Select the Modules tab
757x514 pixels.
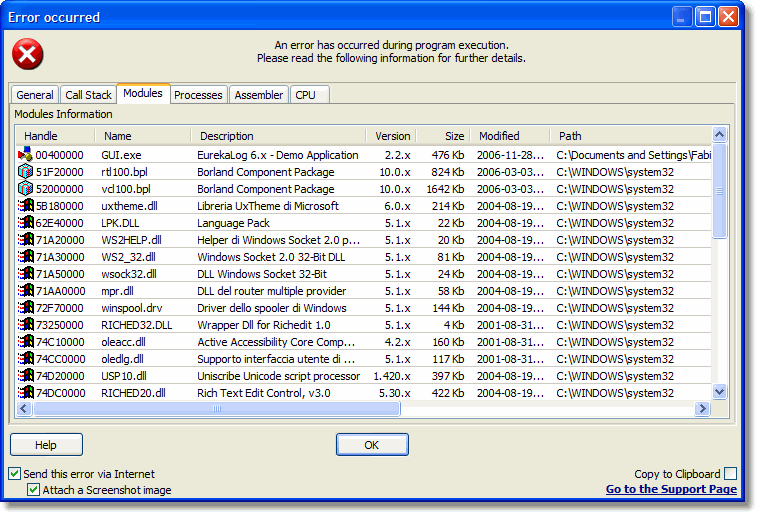(x=143, y=93)
